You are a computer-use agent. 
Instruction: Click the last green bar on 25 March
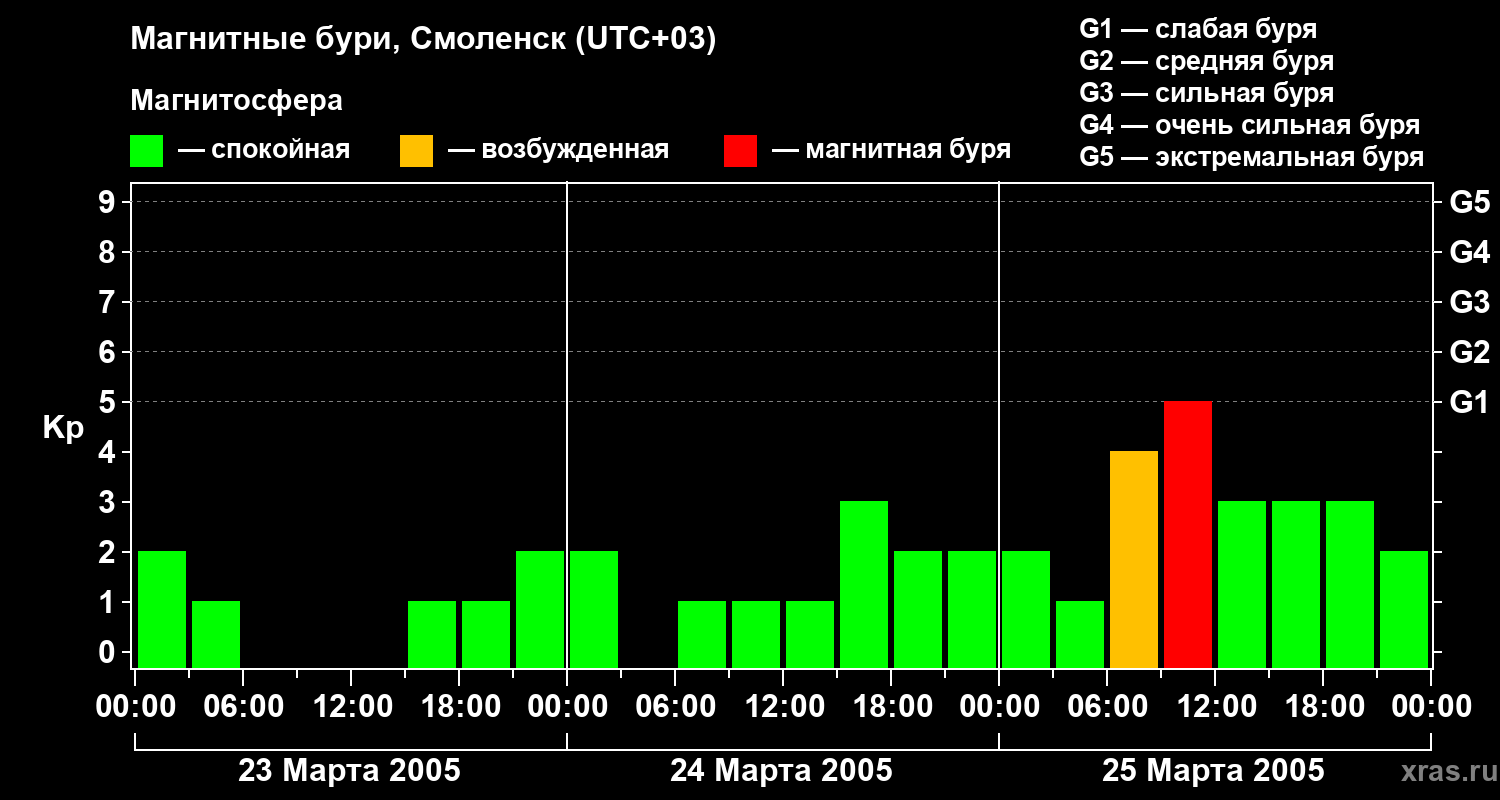pyautogui.click(x=1404, y=609)
